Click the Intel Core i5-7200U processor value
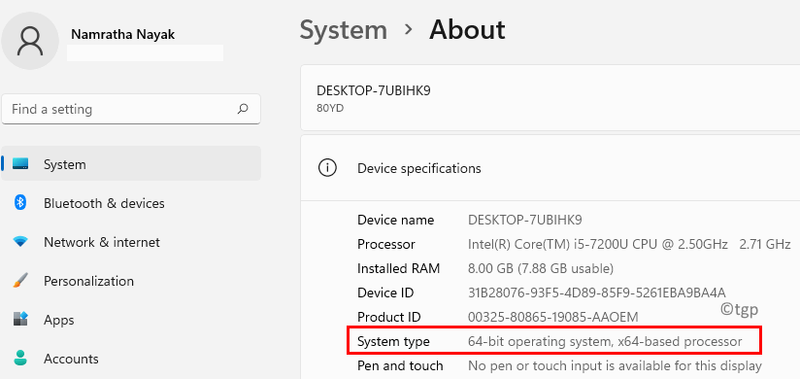The width and height of the screenshot is (800, 379). tap(629, 244)
